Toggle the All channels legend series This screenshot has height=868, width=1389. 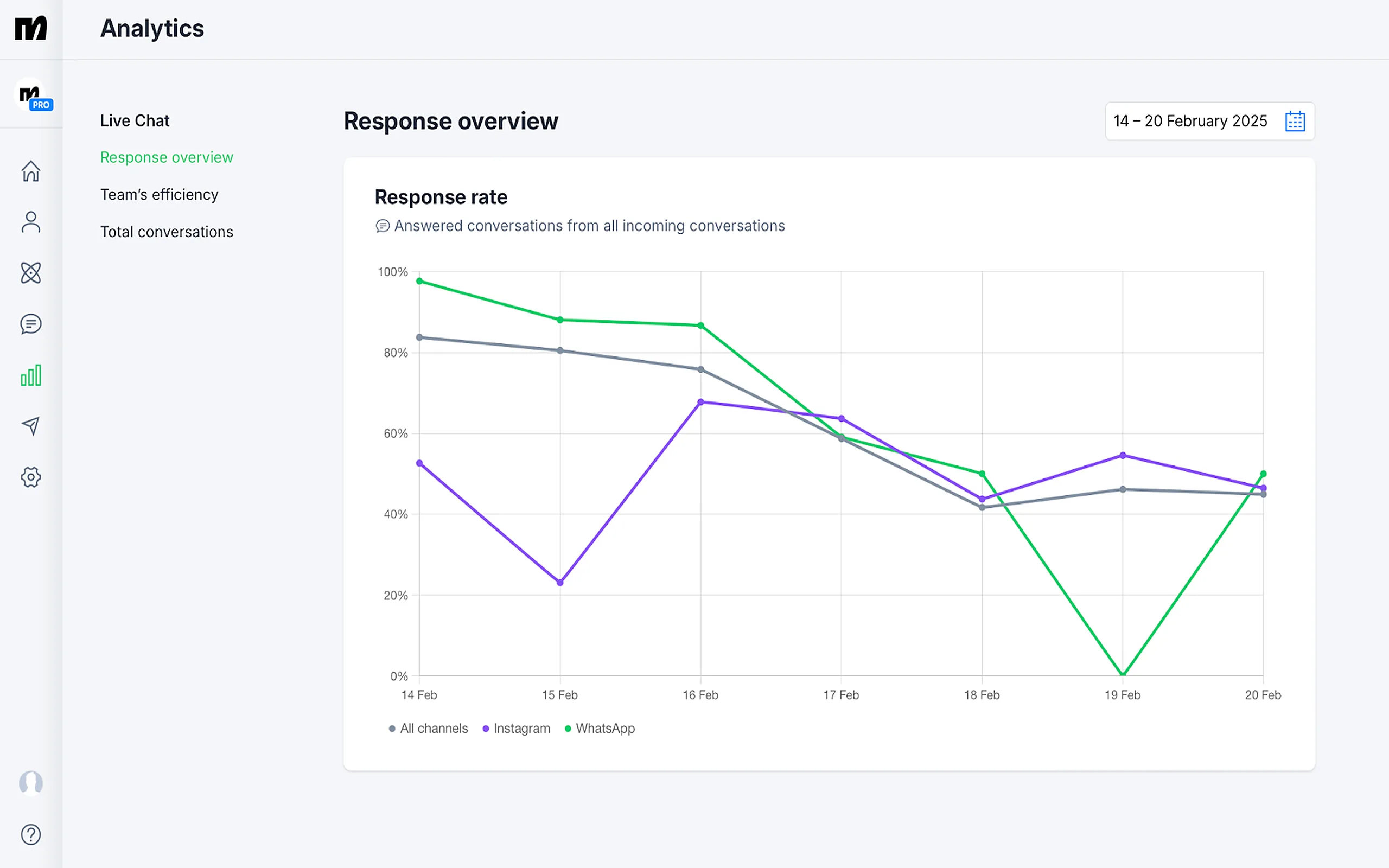tap(428, 729)
